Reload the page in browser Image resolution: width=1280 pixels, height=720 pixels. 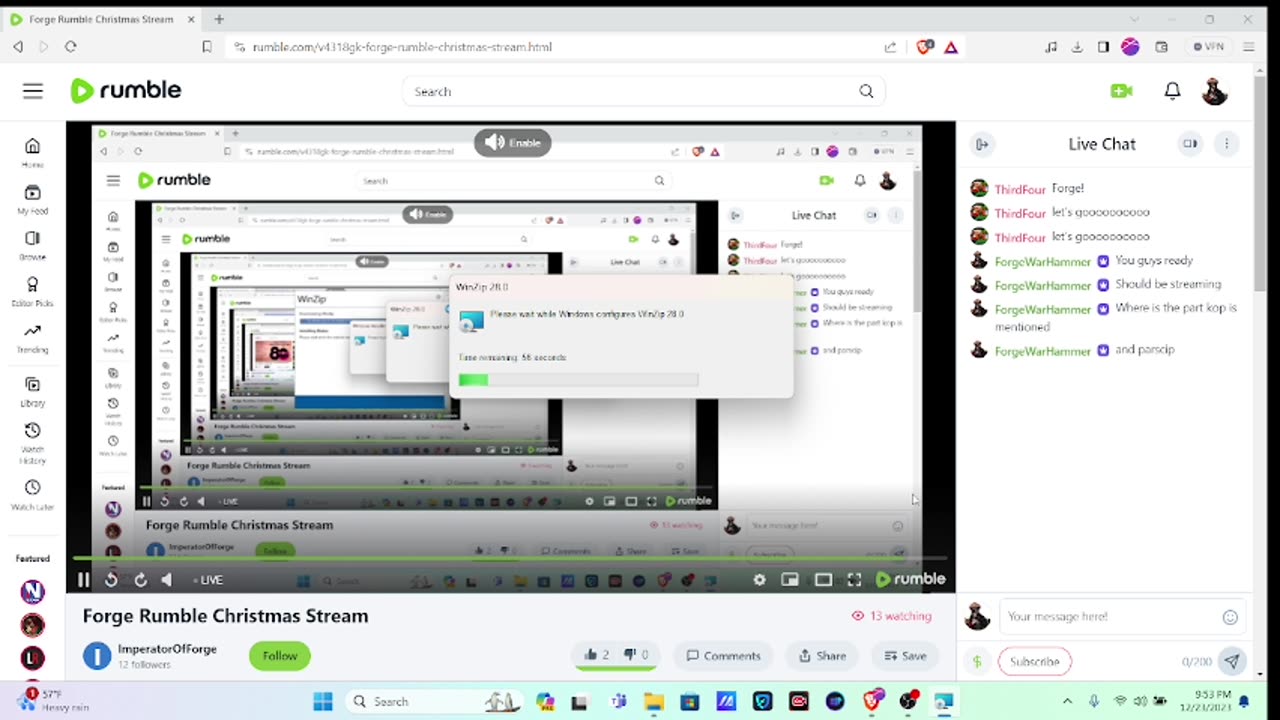pyautogui.click(x=70, y=47)
